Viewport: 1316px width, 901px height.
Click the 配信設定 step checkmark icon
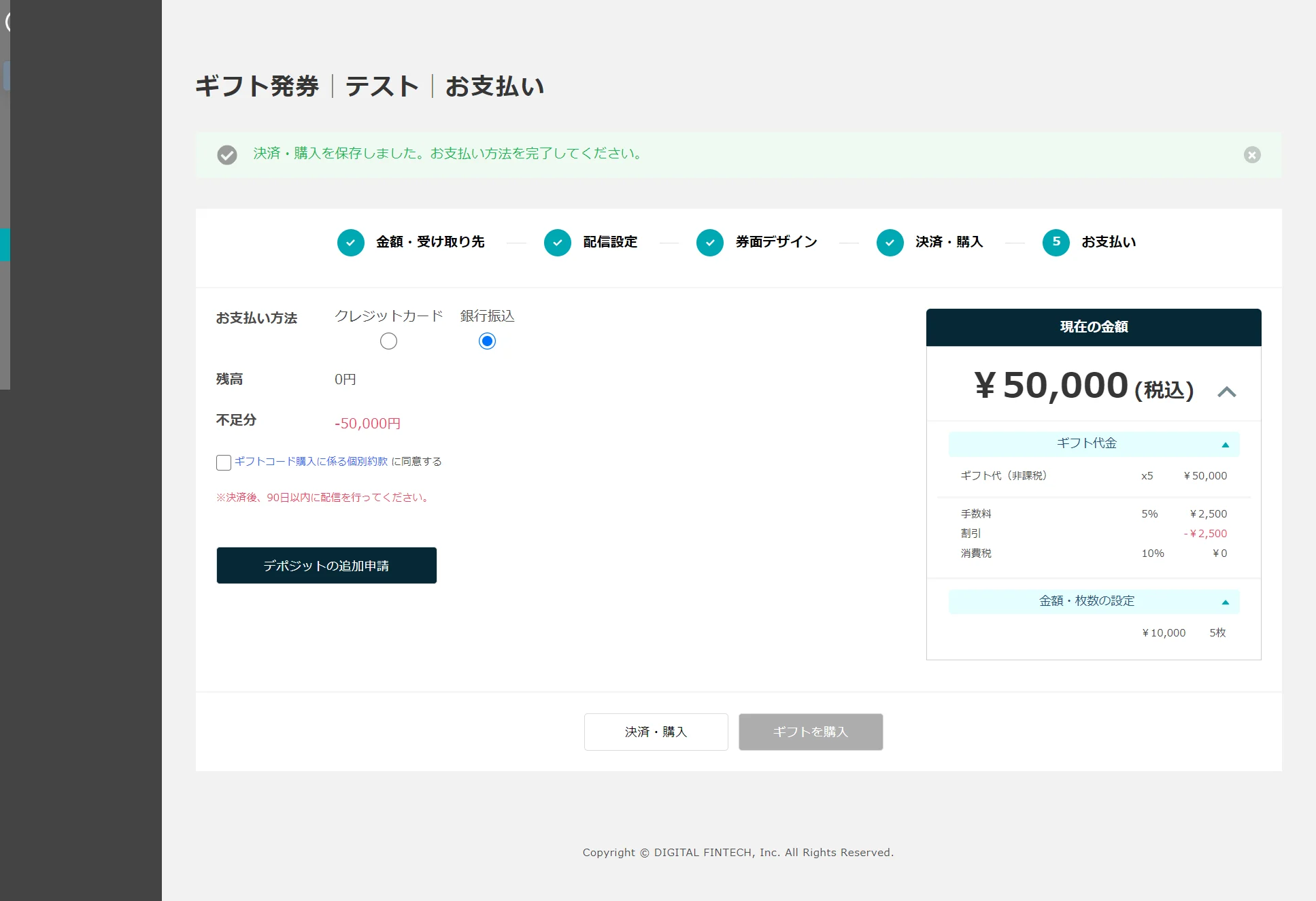point(558,242)
